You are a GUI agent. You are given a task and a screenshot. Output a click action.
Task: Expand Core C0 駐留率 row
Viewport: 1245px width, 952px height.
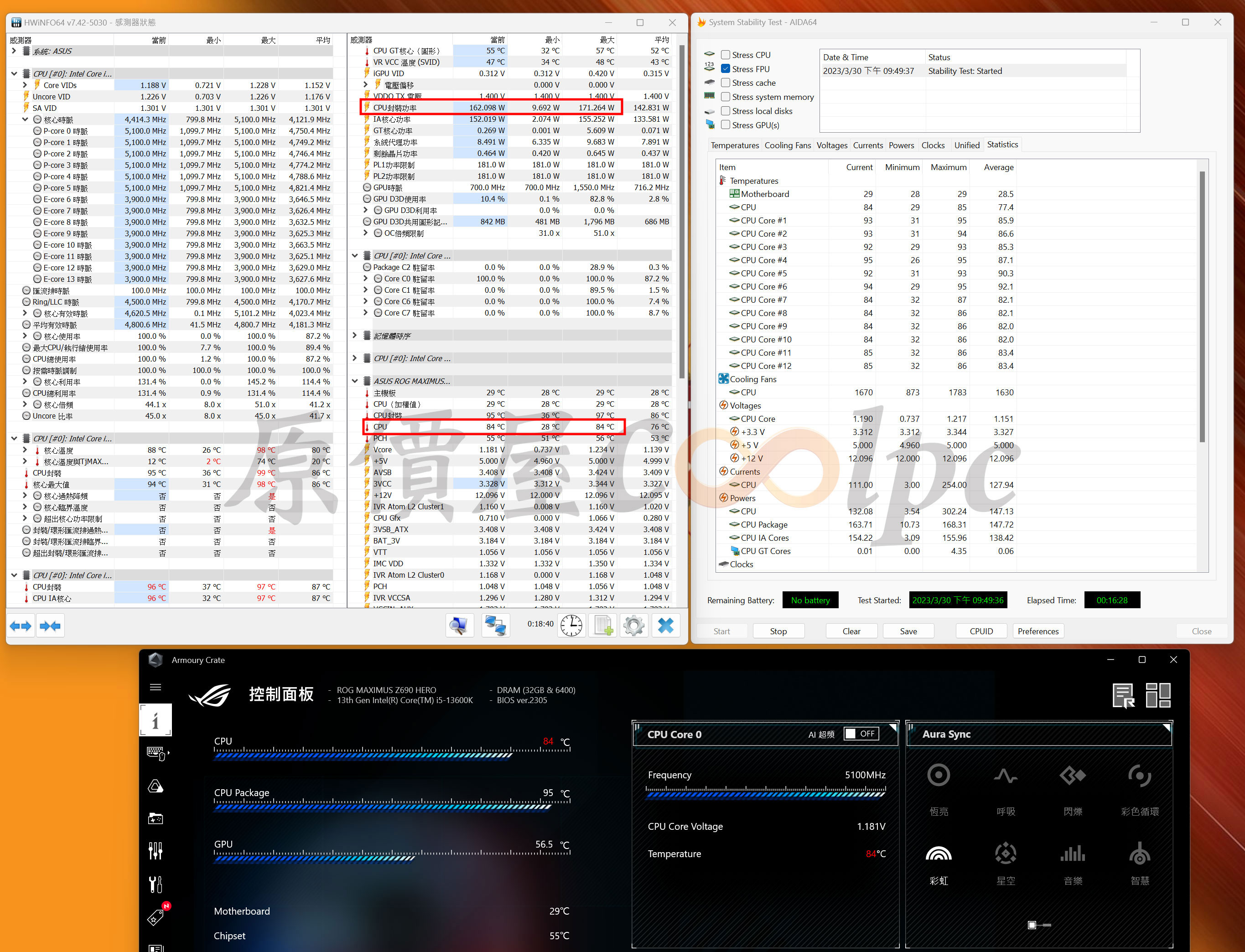pos(366,279)
